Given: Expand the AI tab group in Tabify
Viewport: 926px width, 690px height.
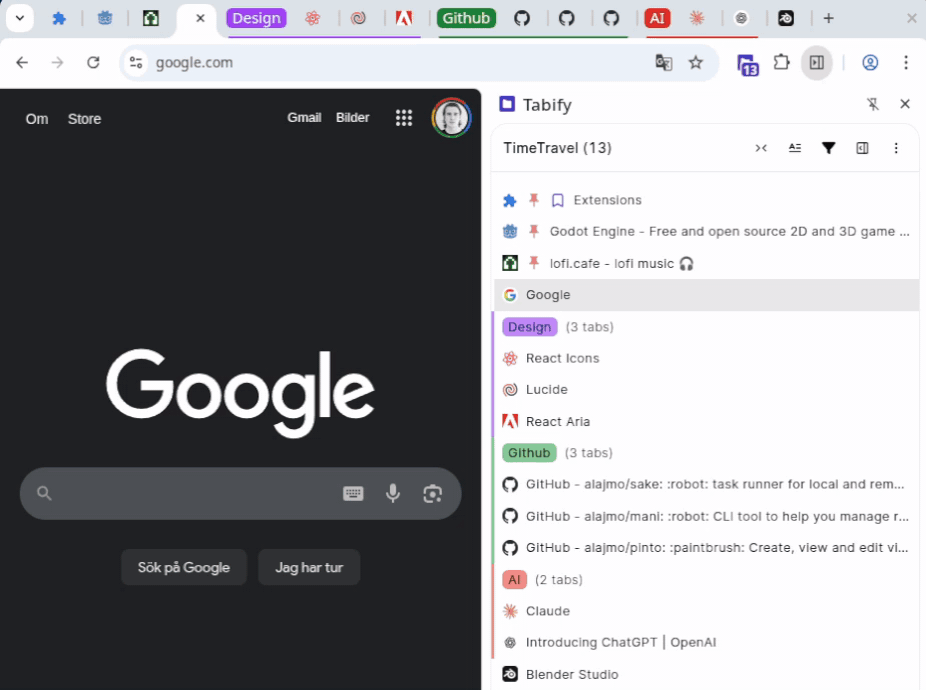Looking at the screenshot, I should 514,579.
